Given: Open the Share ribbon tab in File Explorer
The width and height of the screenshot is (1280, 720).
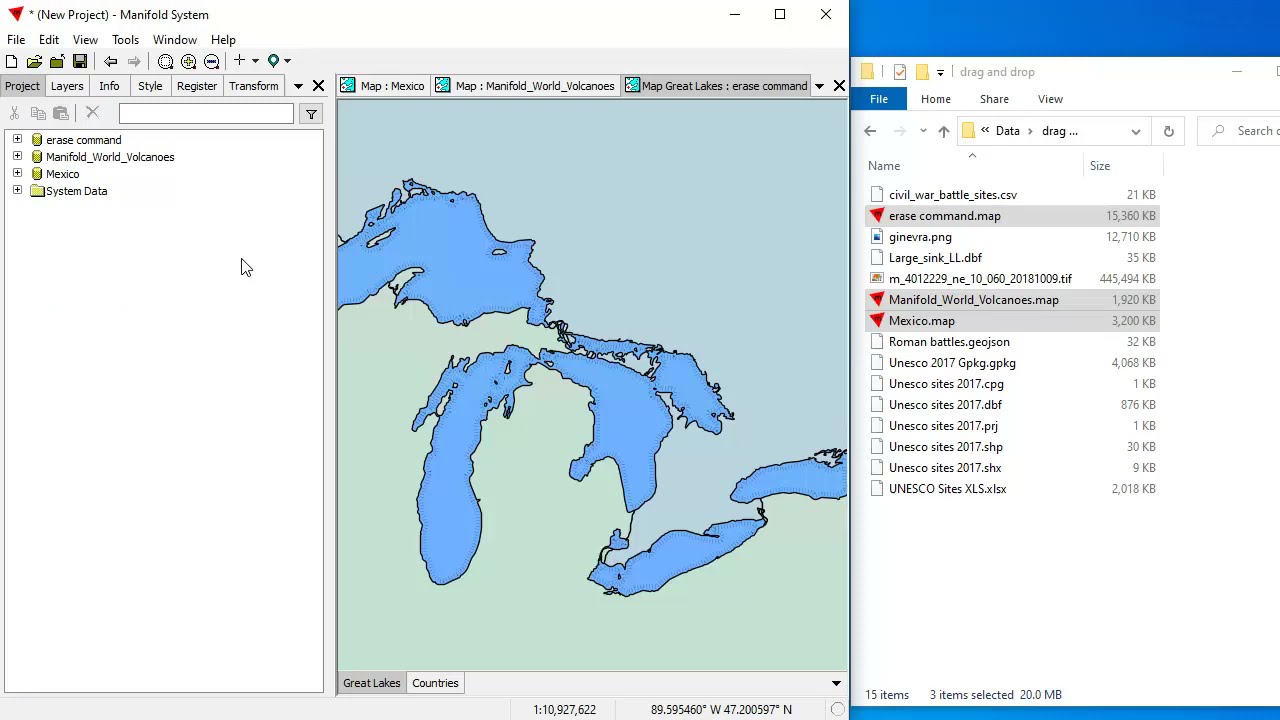Looking at the screenshot, I should pos(994,99).
